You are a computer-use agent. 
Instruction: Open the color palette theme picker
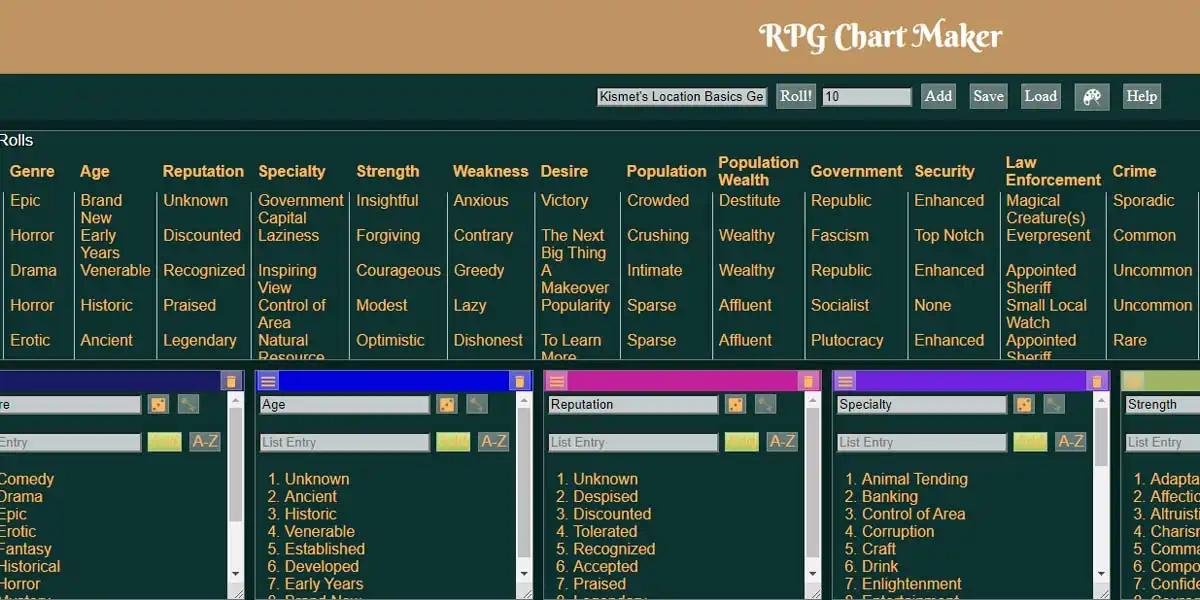pos(1091,97)
